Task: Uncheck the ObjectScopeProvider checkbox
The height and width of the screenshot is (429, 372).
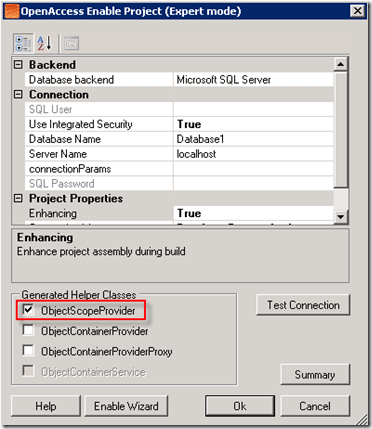Action: [x=28, y=310]
